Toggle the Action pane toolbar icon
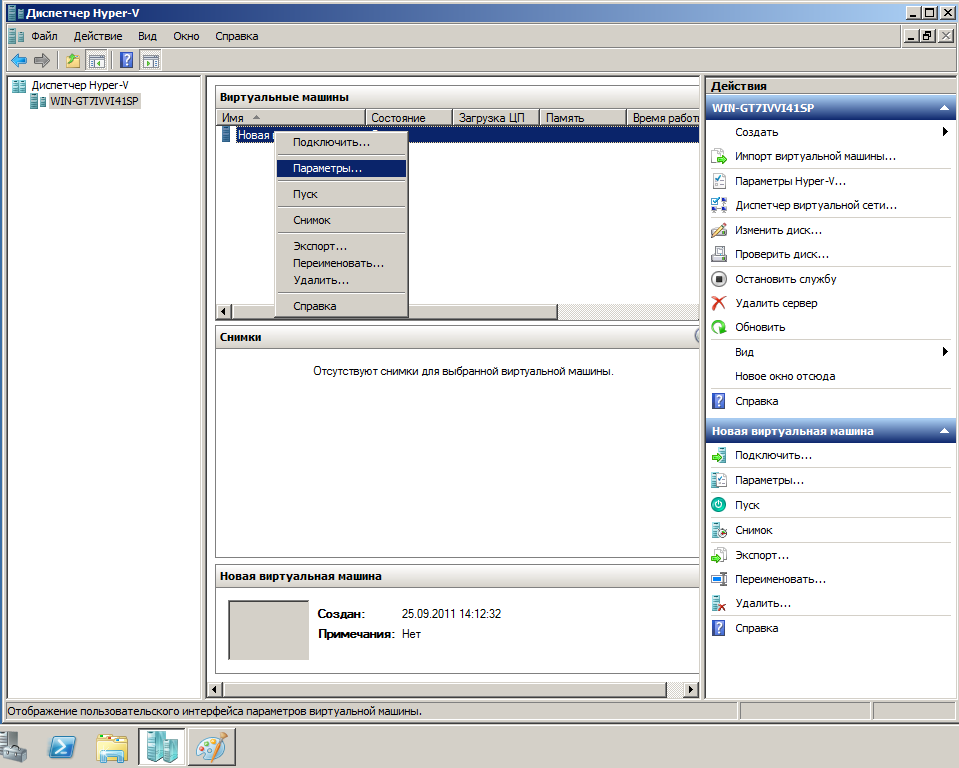 click(x=150, y=60)
